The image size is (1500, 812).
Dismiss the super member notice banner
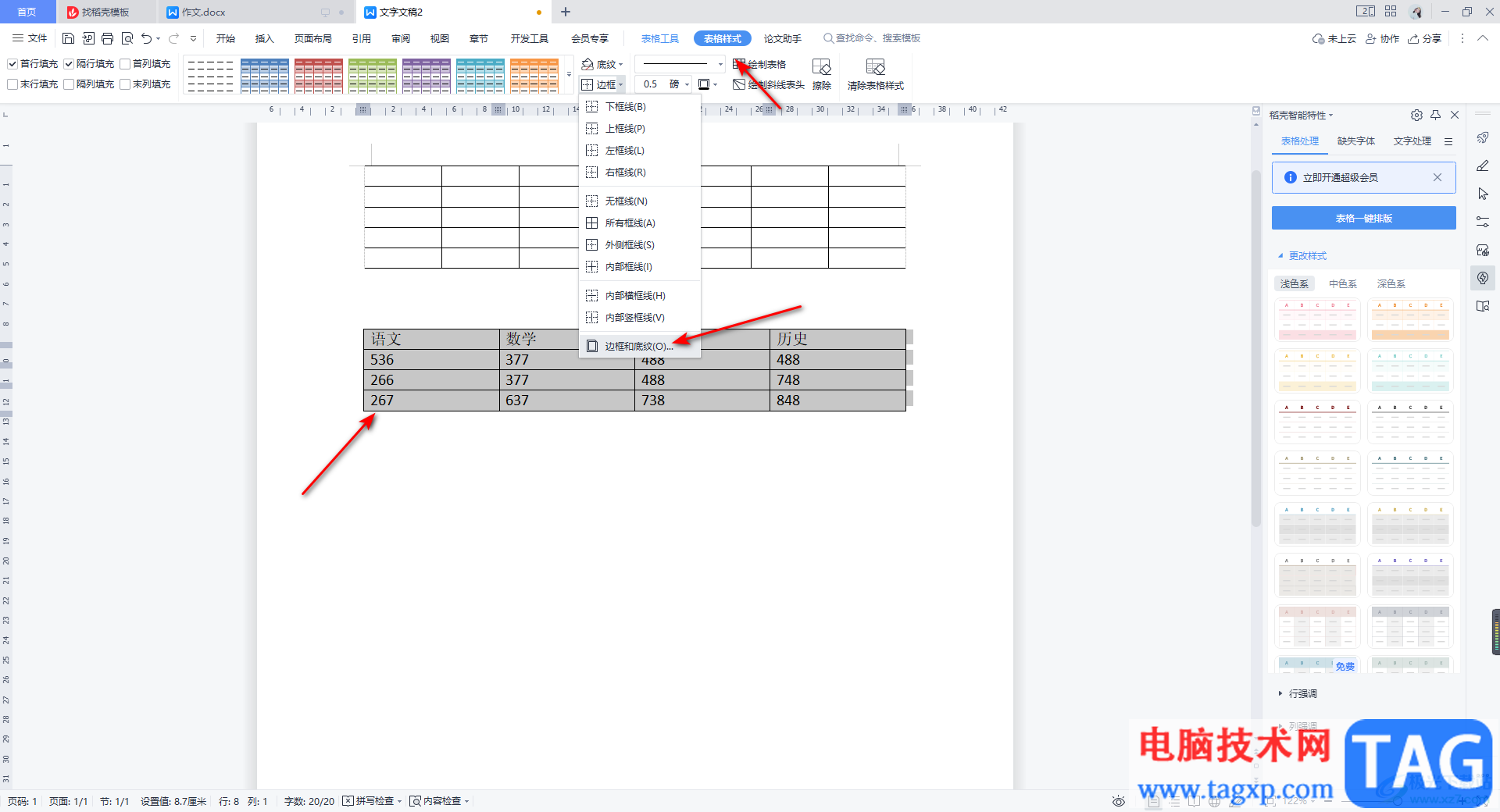point(1437,177)
